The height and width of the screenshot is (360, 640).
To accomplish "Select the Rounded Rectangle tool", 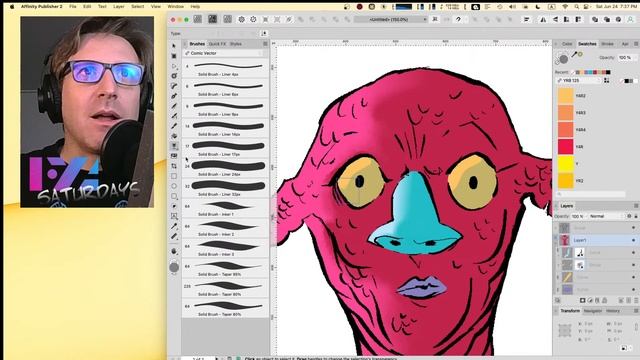I will [x=174, y=196].
